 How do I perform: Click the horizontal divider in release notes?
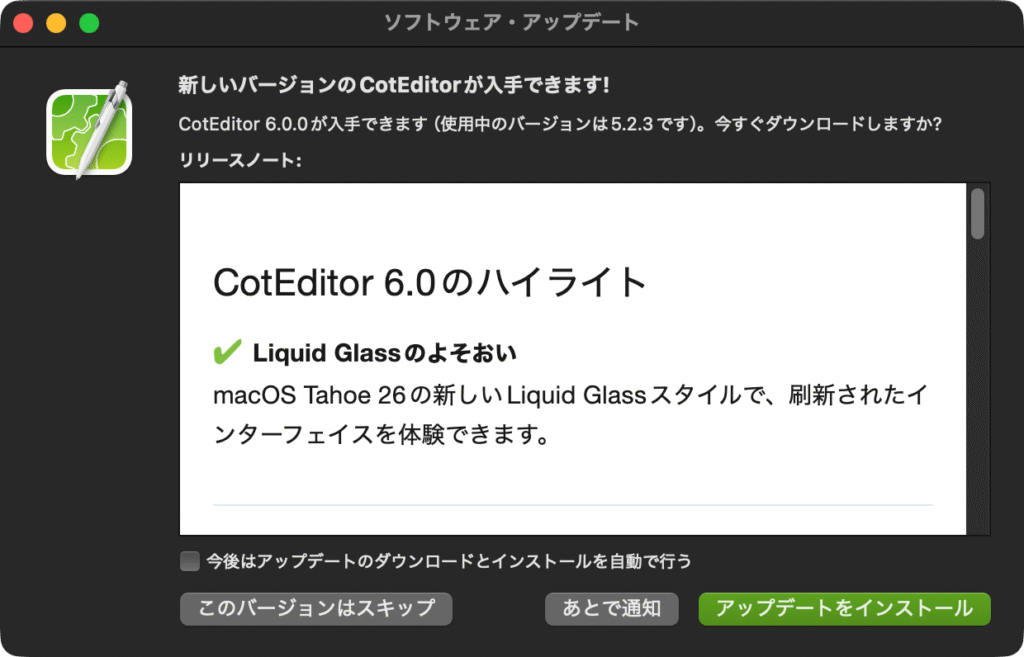point(573,505)
